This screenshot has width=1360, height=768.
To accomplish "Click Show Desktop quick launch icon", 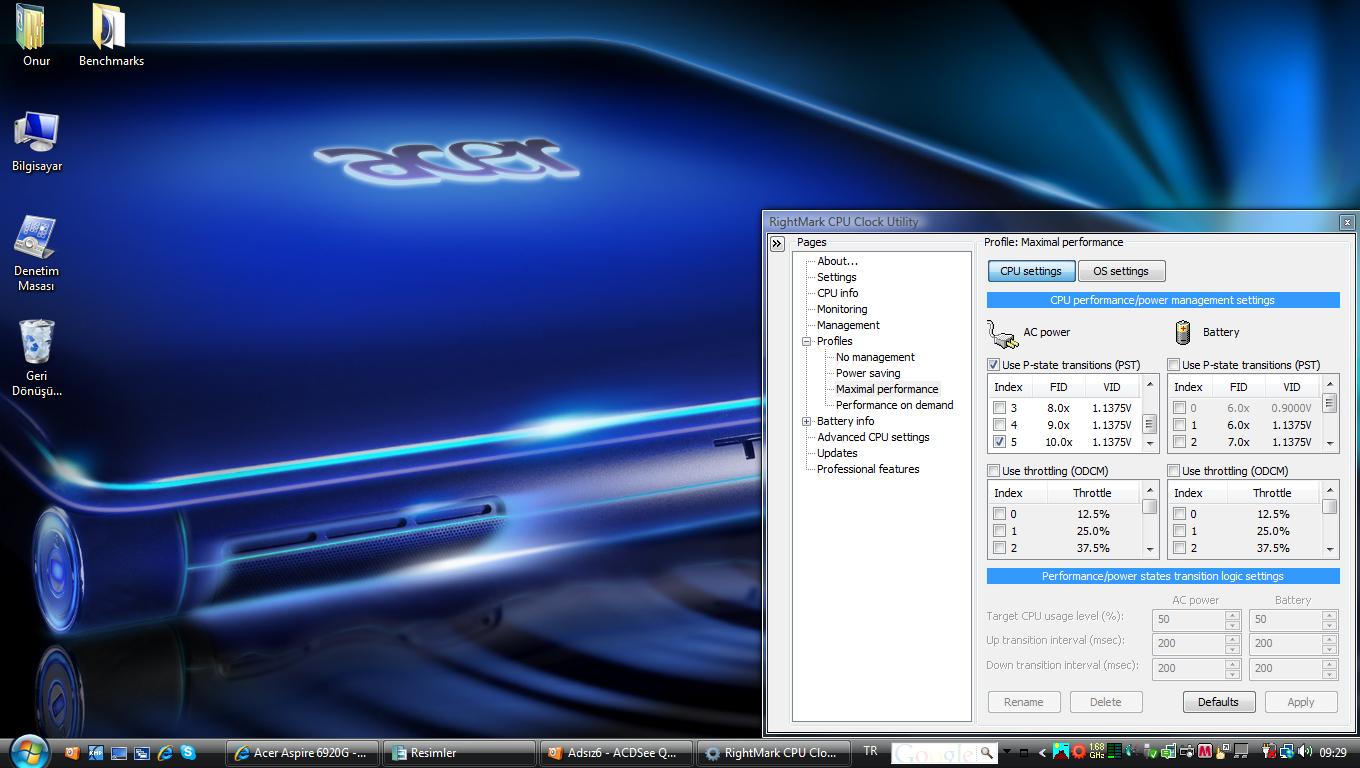I will point(119,753).
